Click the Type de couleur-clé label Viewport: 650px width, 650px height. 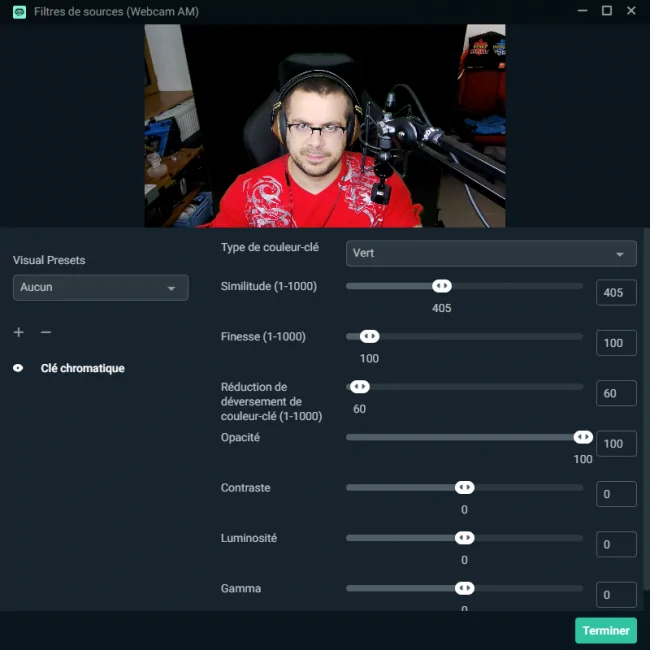coord(270,247)
